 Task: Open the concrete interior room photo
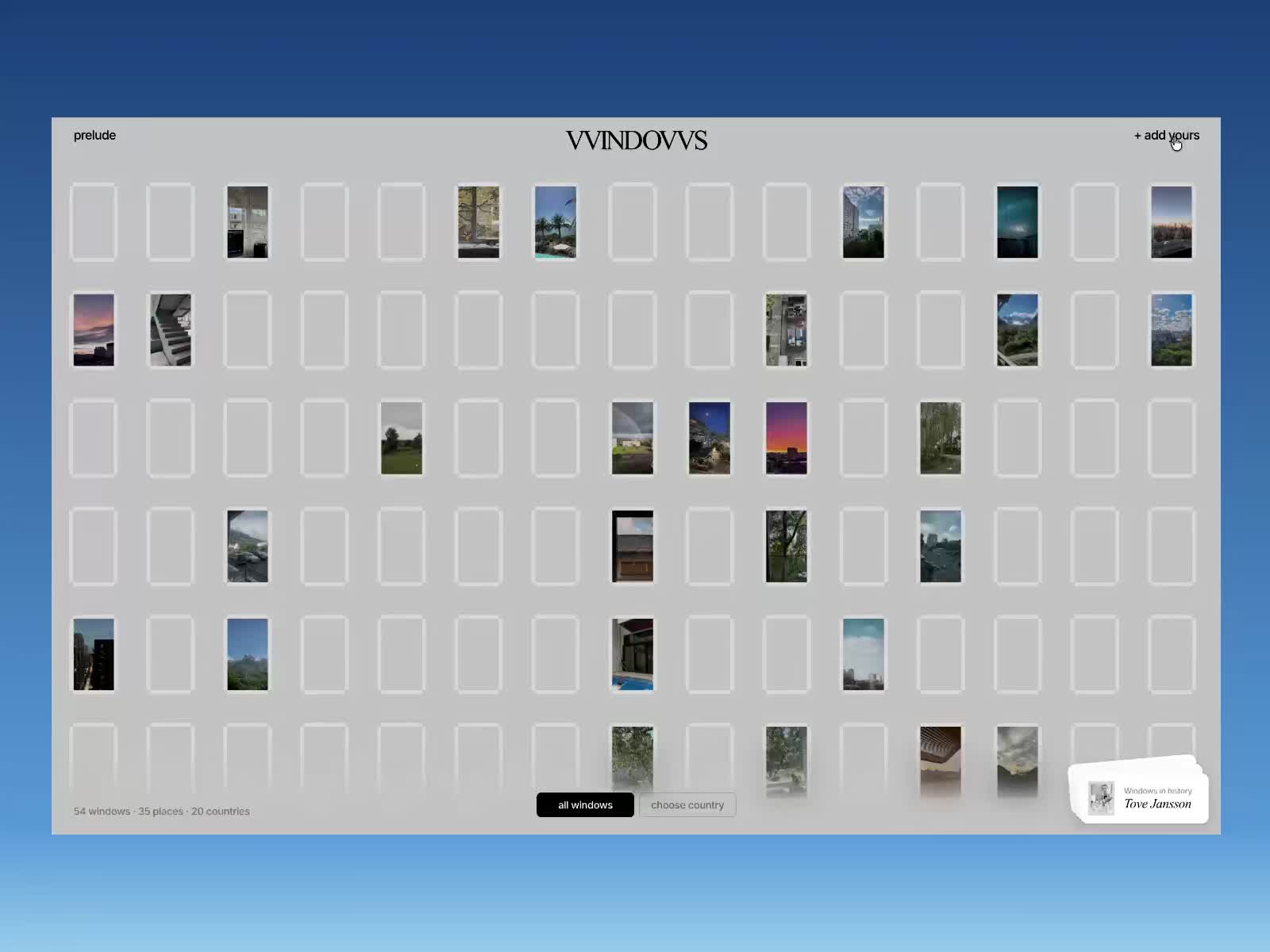[248, 222]
